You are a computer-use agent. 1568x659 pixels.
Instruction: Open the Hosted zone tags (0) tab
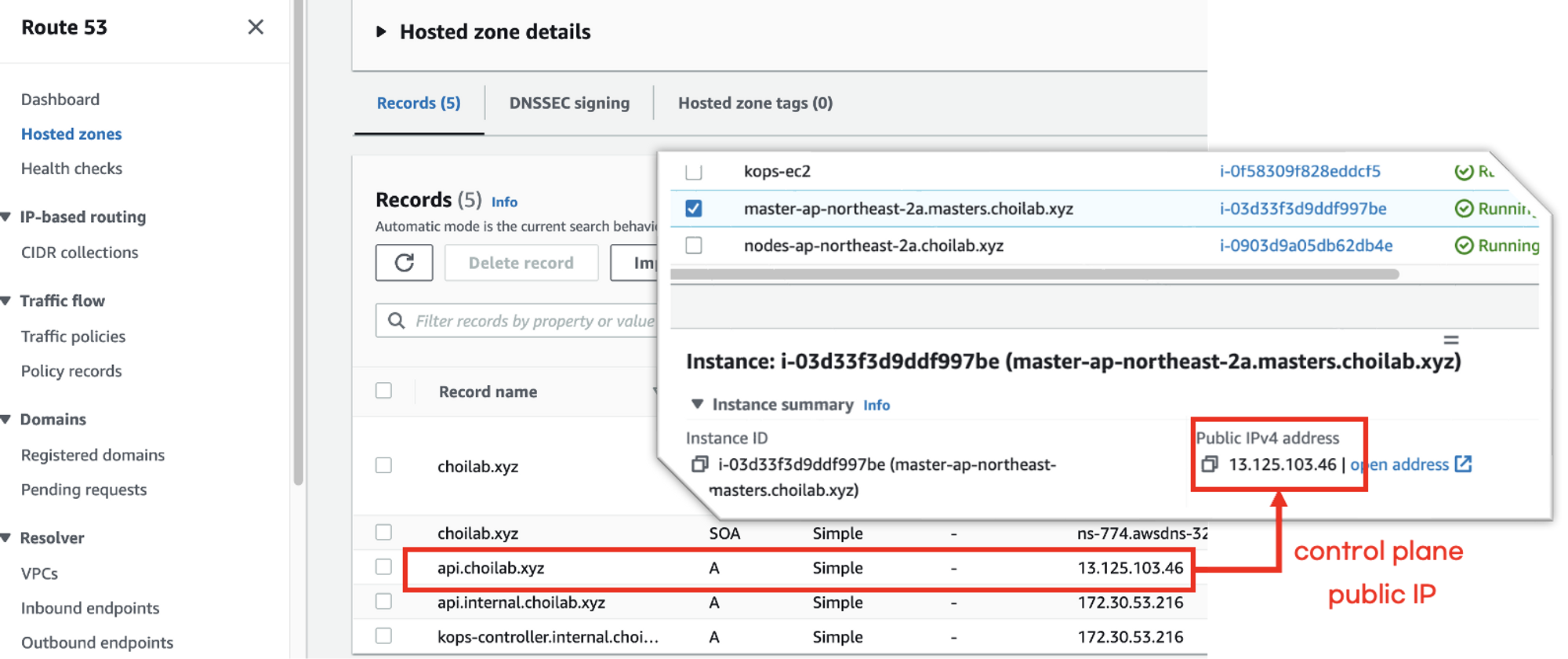click(755, 104)
